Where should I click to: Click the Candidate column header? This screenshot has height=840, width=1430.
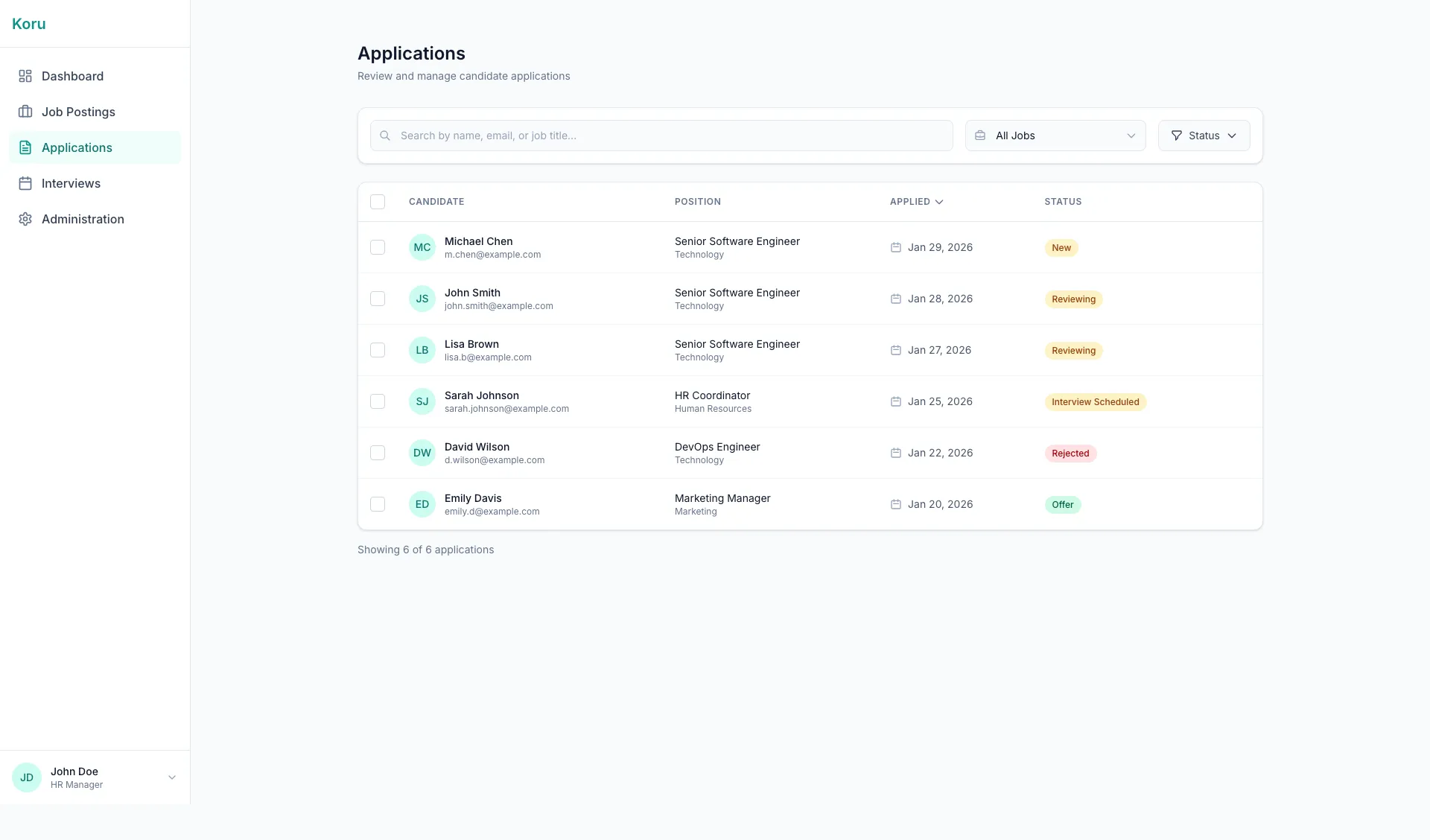(436, 202)
